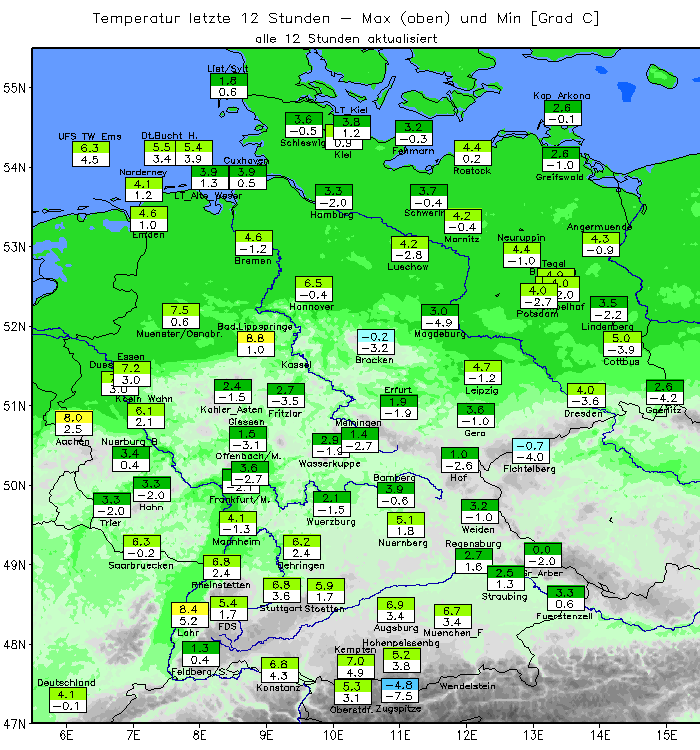Select the Hannover station label
This screenshot has height=750, width=700.
point(311,307)
